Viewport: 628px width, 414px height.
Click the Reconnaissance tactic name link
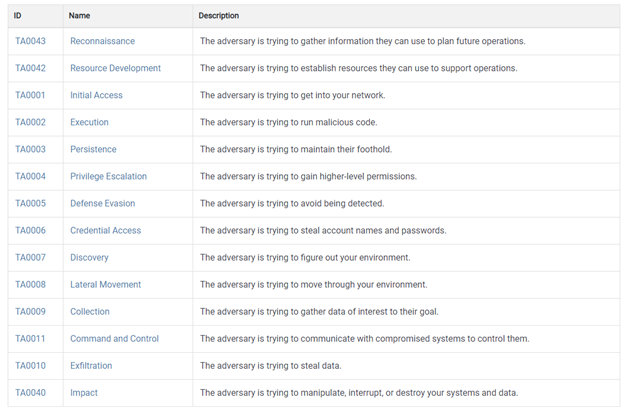coord(102,41)
